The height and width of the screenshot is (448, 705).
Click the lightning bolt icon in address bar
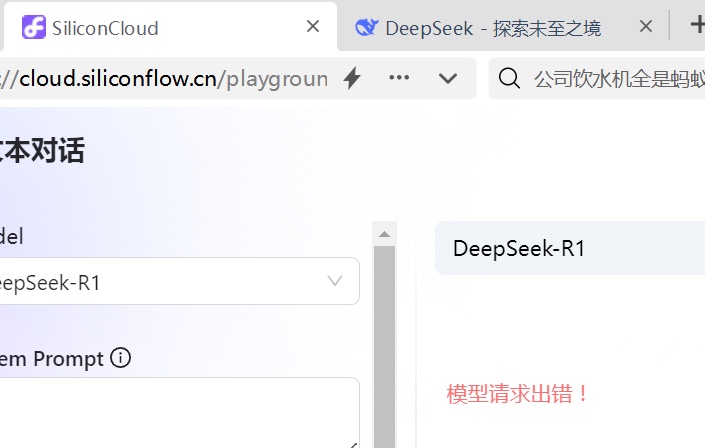point(352,78)
